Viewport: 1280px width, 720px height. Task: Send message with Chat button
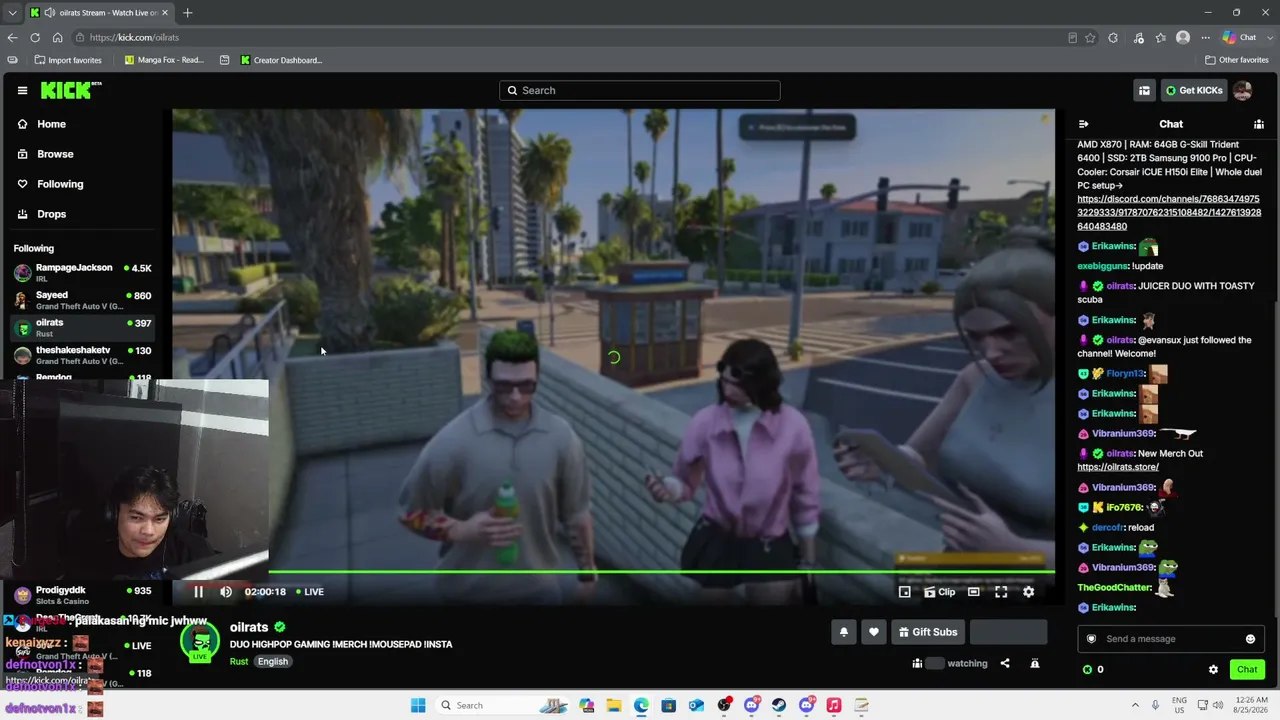pos(1247,670)
